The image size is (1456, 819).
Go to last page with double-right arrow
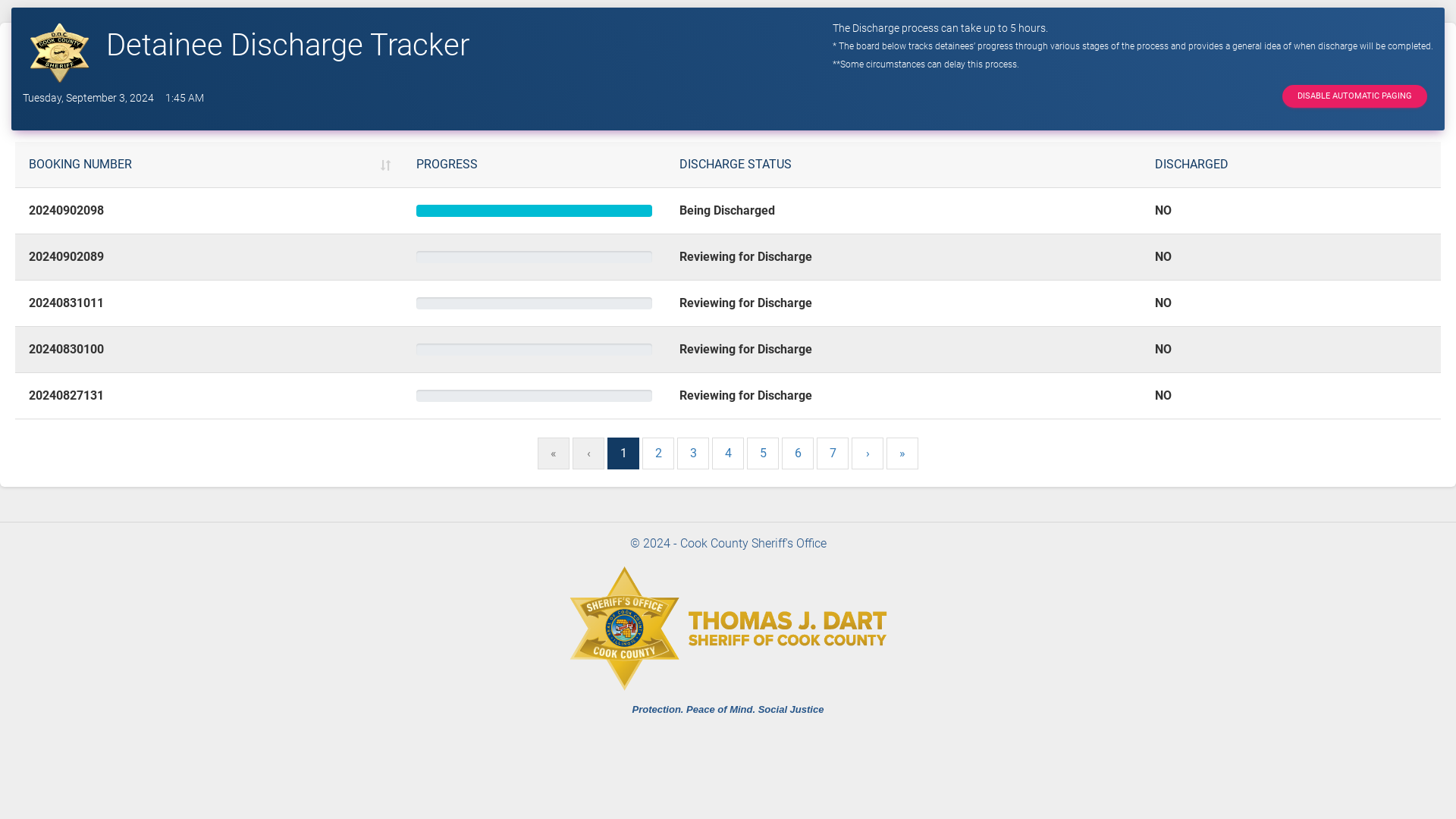coord(902,453)
